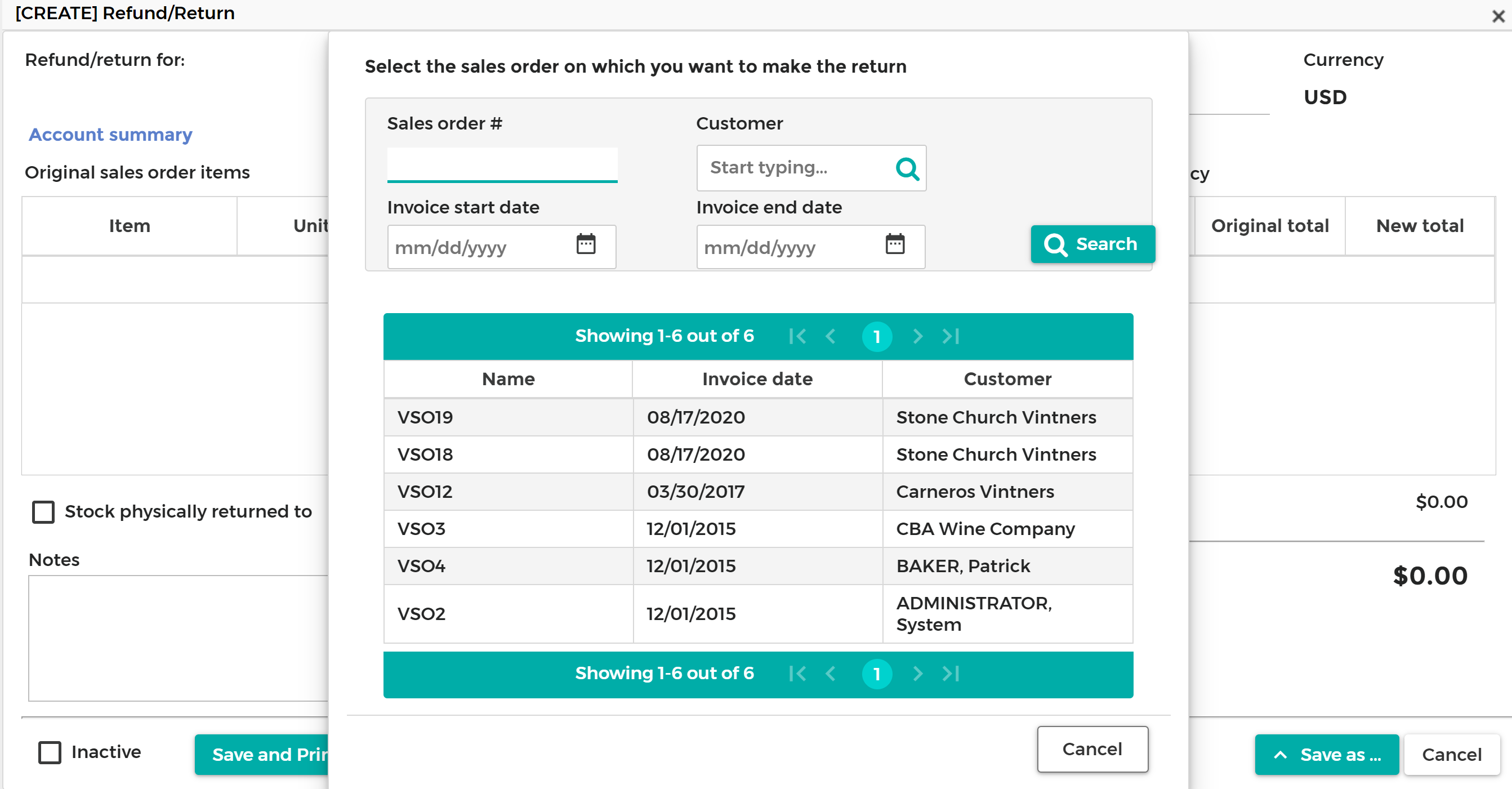Open the invoice start date calendar picker
This screenshot has height=789, width=1512.
click(585, 244)
